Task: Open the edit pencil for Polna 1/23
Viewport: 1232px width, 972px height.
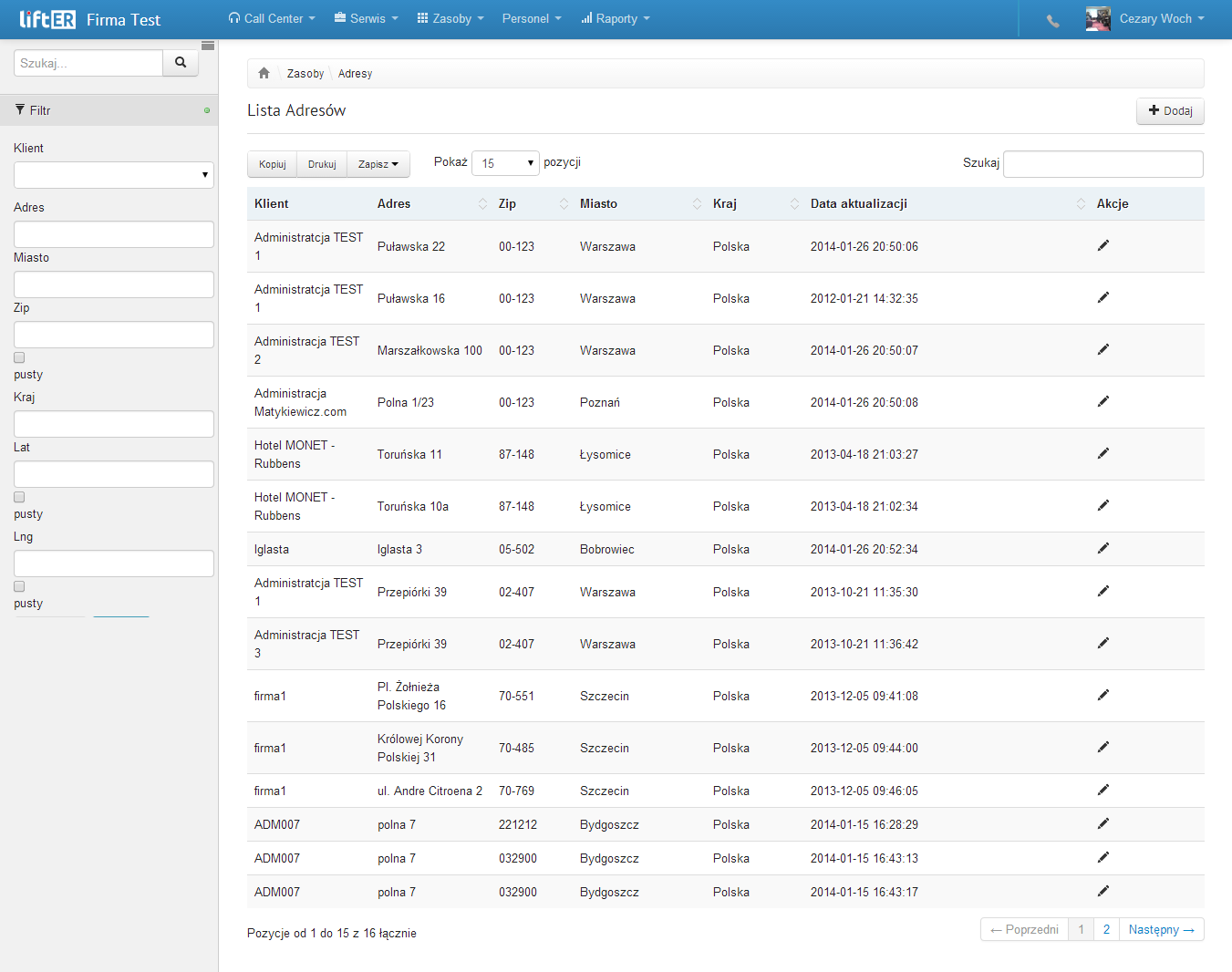Action: 1103,401
